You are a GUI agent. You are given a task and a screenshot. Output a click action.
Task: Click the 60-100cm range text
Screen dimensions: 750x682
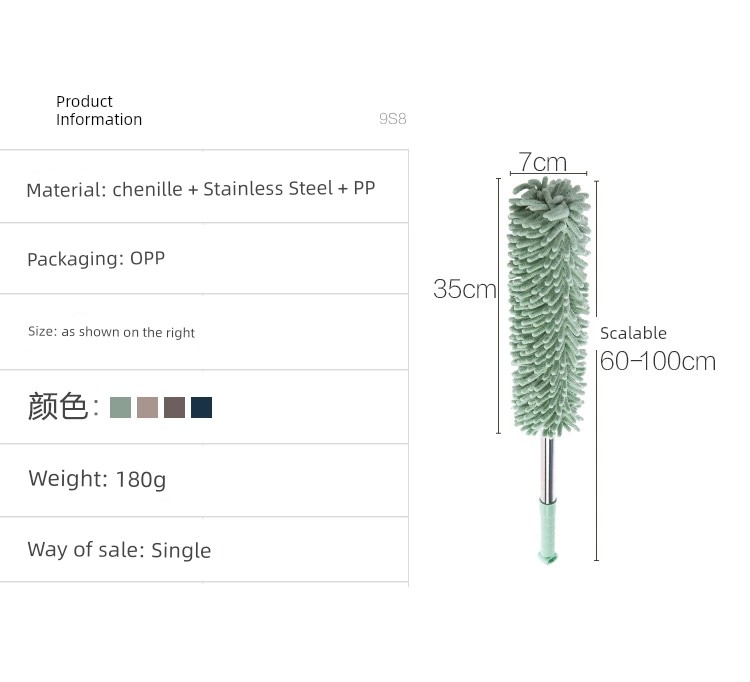(658, 361)
